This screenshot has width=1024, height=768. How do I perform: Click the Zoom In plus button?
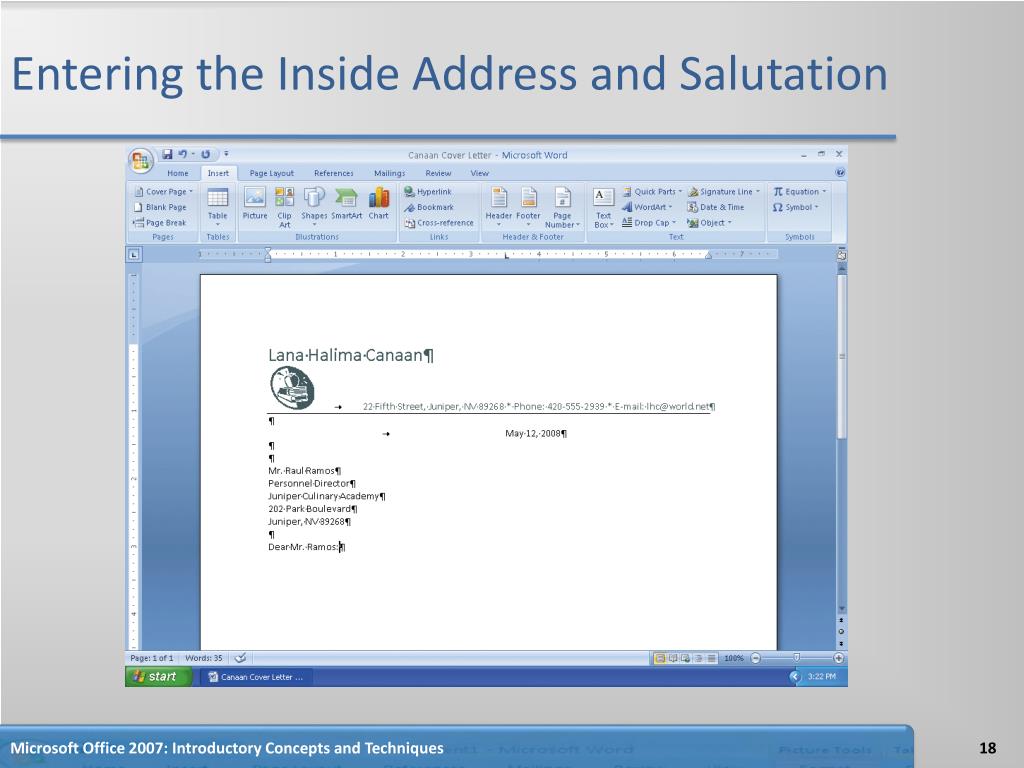point(839,658)
